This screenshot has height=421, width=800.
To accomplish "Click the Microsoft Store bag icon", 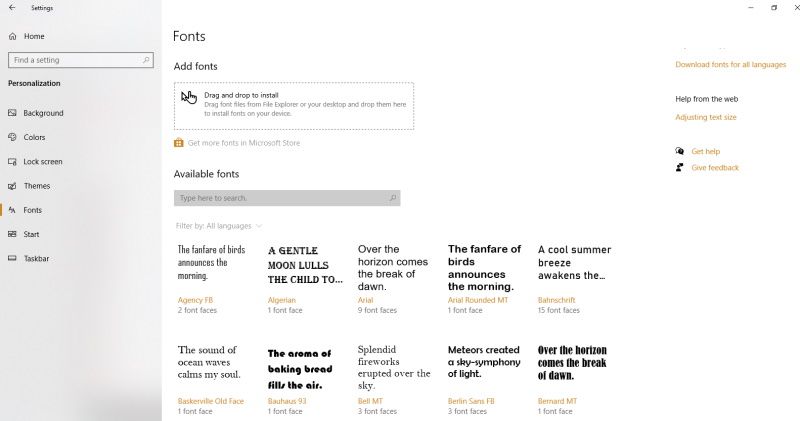I will [x=179, y=143].
